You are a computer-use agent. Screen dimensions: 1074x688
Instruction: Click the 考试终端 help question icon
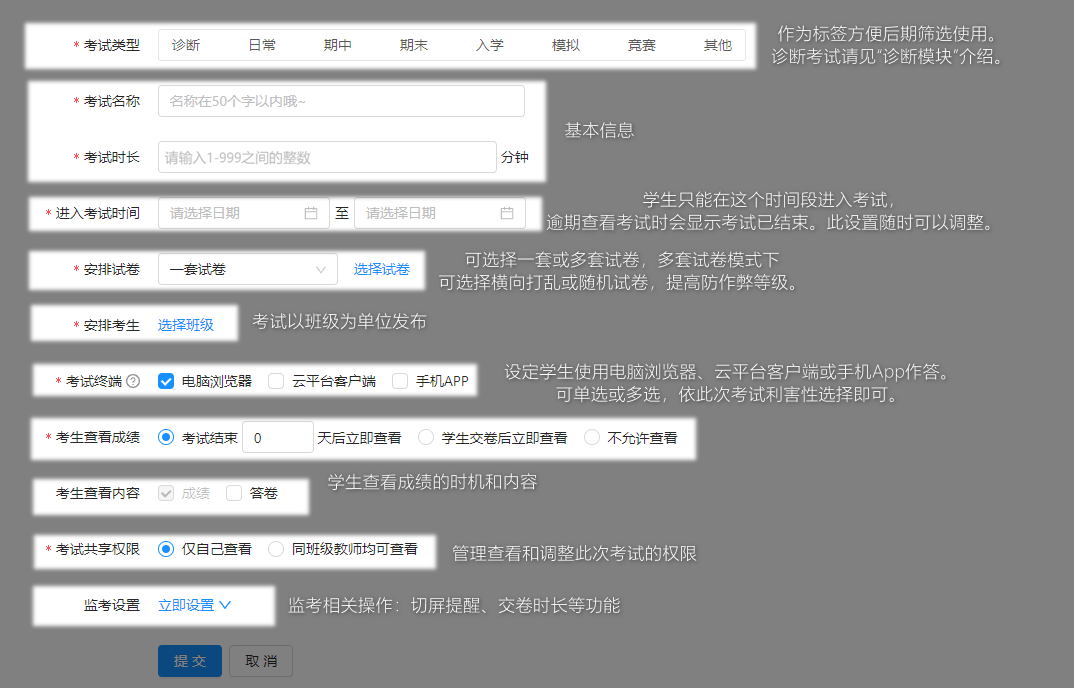(x=134, y=381)
